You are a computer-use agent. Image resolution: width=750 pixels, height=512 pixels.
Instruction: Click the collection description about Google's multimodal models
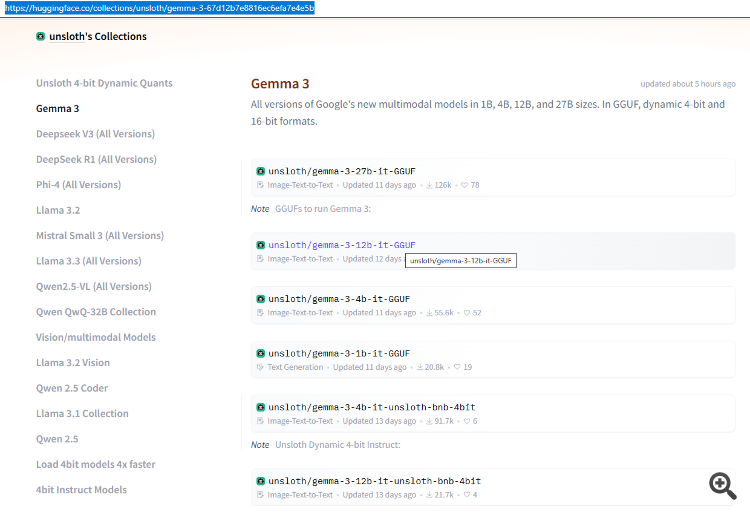tap(488, 112)
